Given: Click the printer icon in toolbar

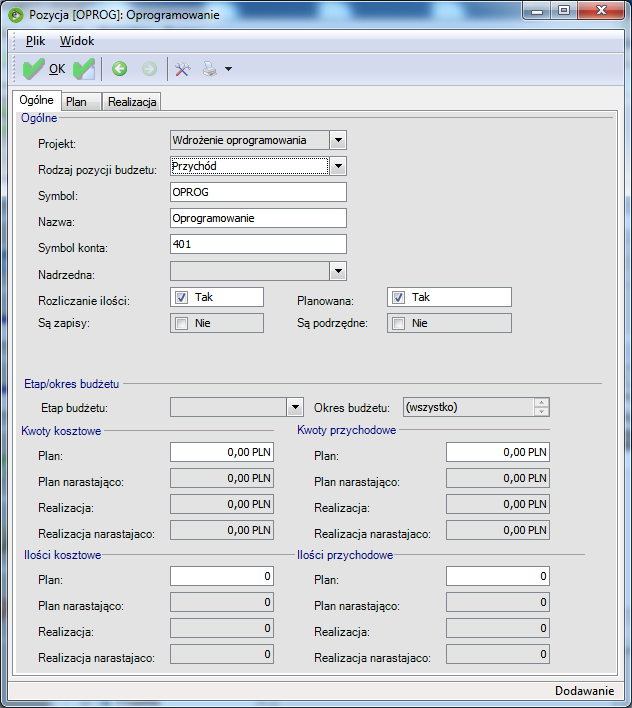Looking at the screenshot, I should [209, 69].
